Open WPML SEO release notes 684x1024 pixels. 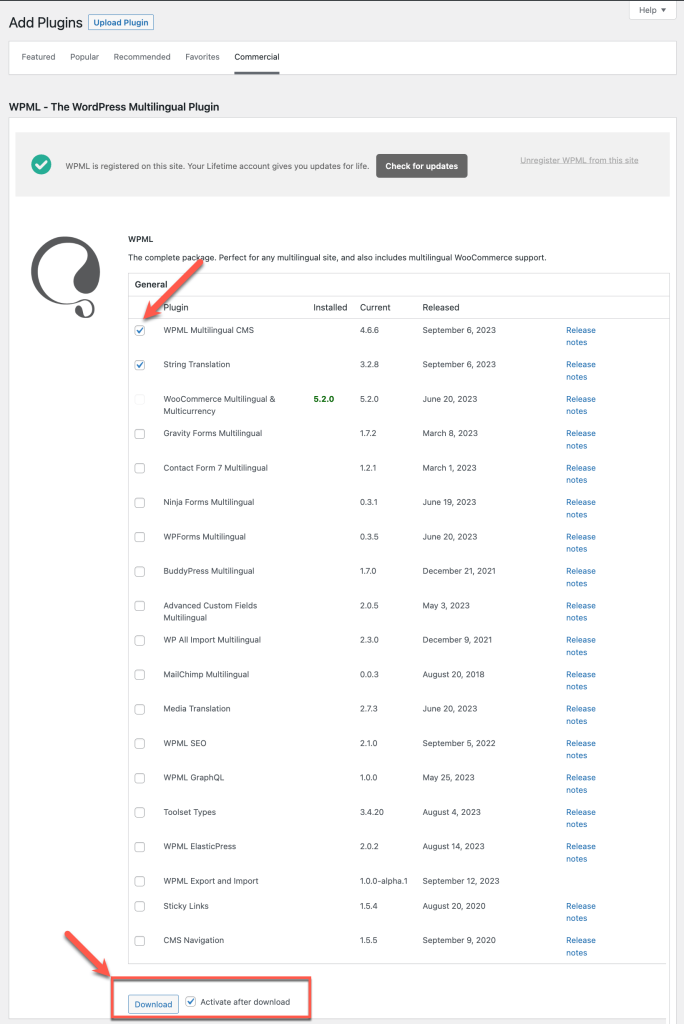pos(581,750)
